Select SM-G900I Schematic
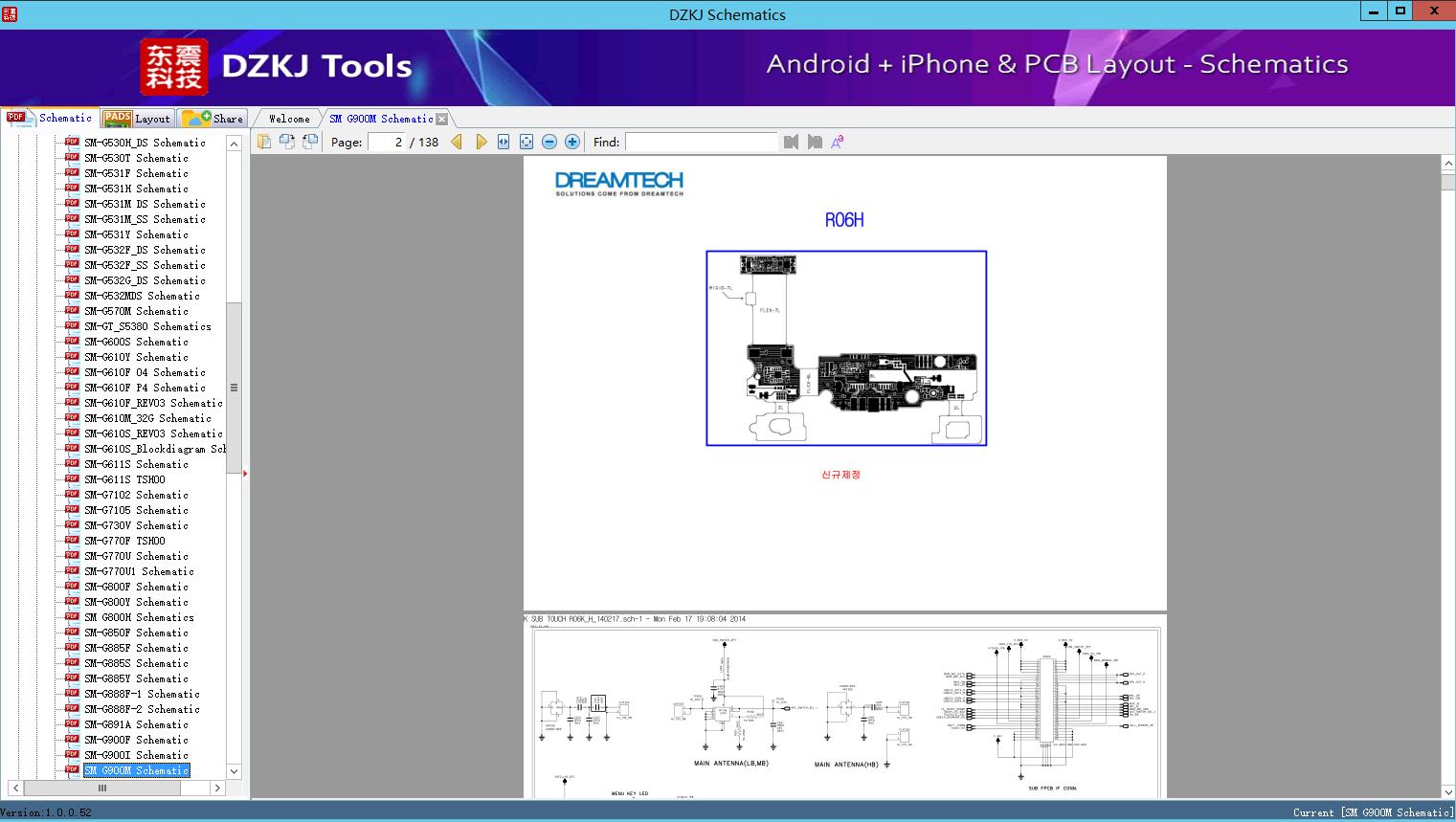Viewport: 1456px width, 822px height. click(x=136, y=755)
